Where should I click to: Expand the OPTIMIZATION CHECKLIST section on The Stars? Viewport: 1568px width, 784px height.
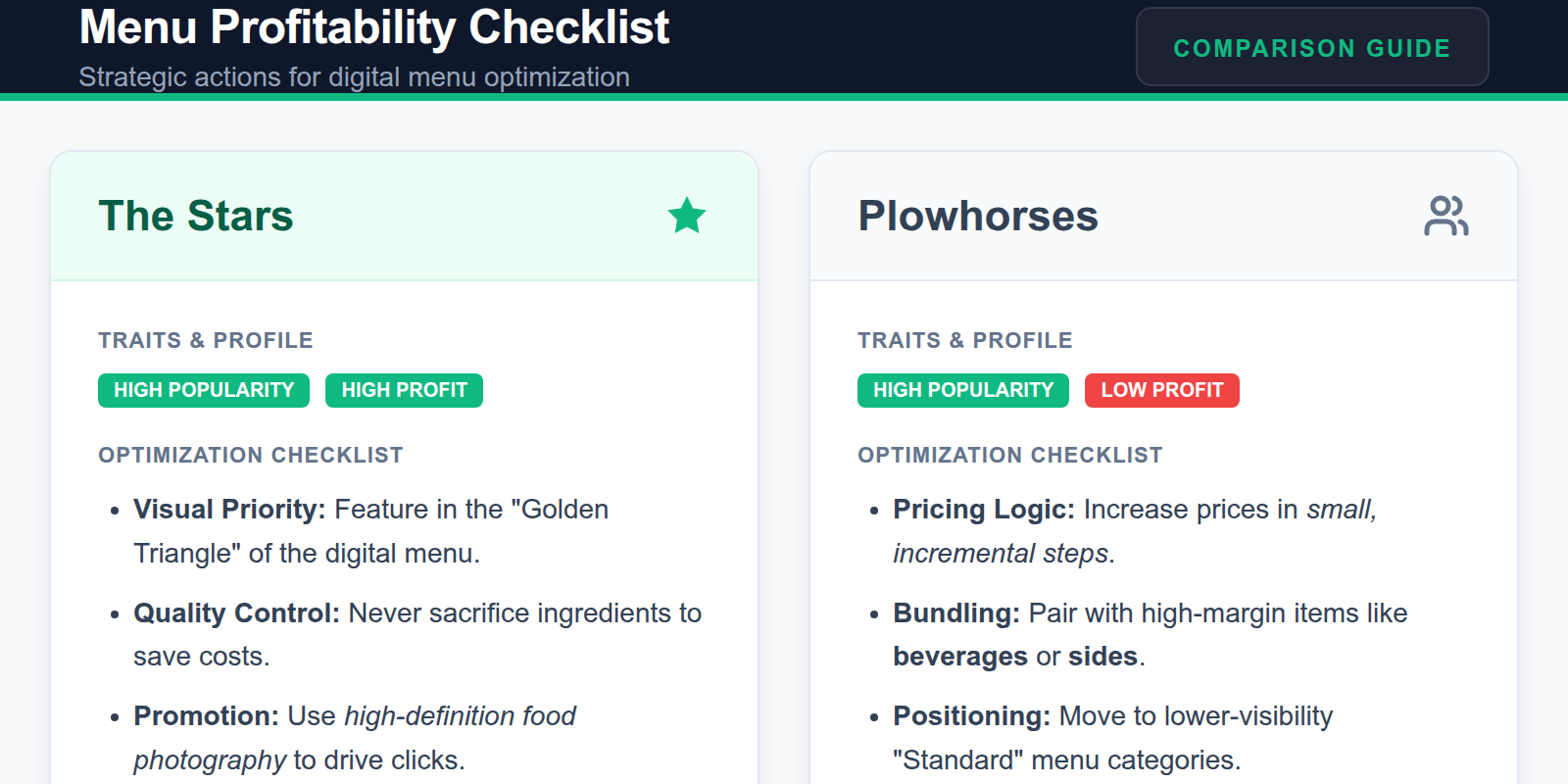(x=250, y=455)
